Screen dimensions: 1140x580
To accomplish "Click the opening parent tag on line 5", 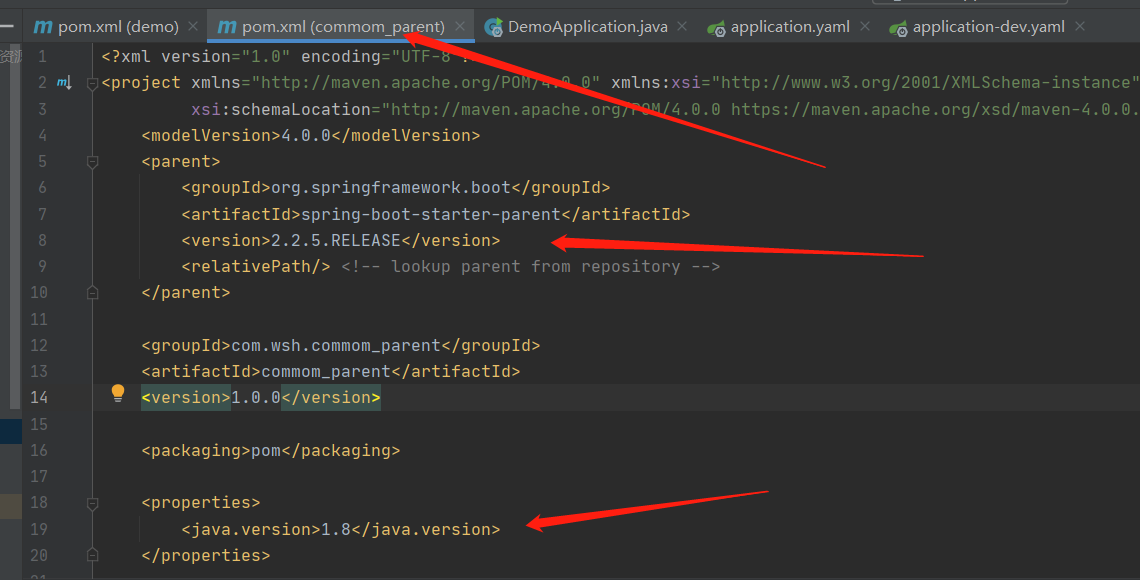I will 181,161.
